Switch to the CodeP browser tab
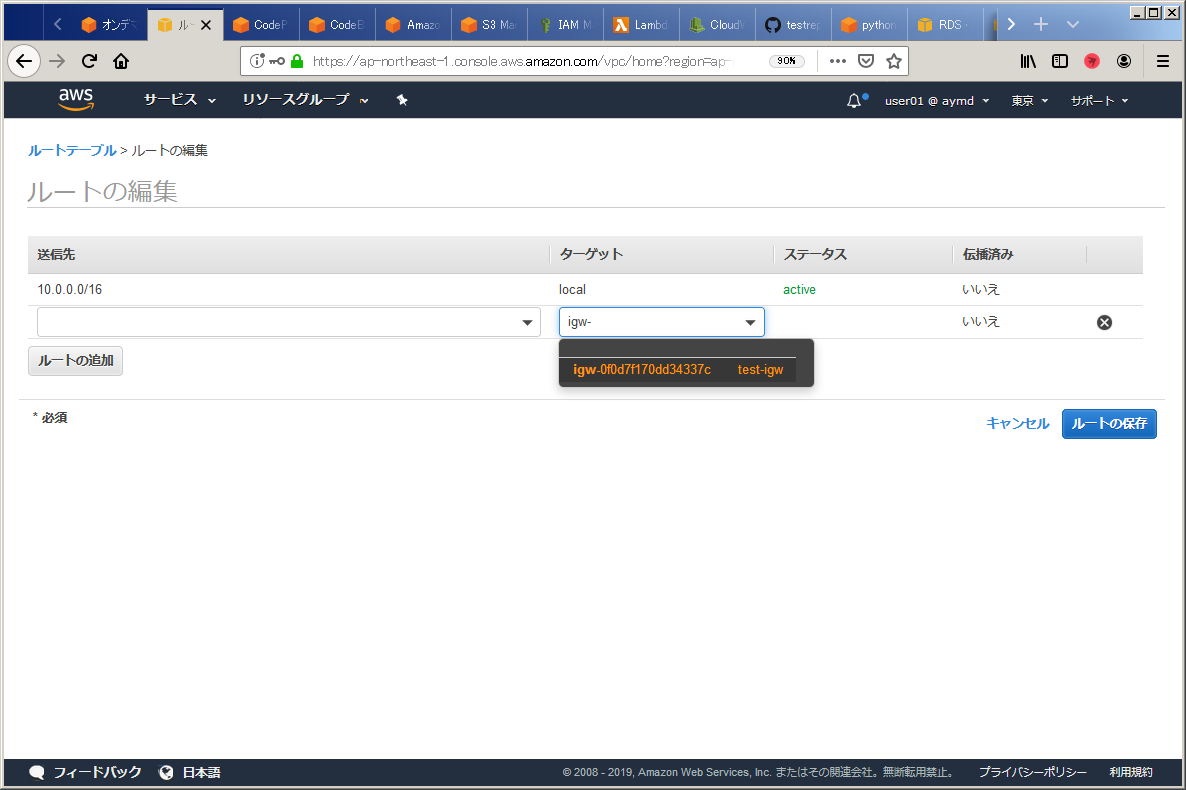This screenshot has width=1186, height=790. point(262,25)
